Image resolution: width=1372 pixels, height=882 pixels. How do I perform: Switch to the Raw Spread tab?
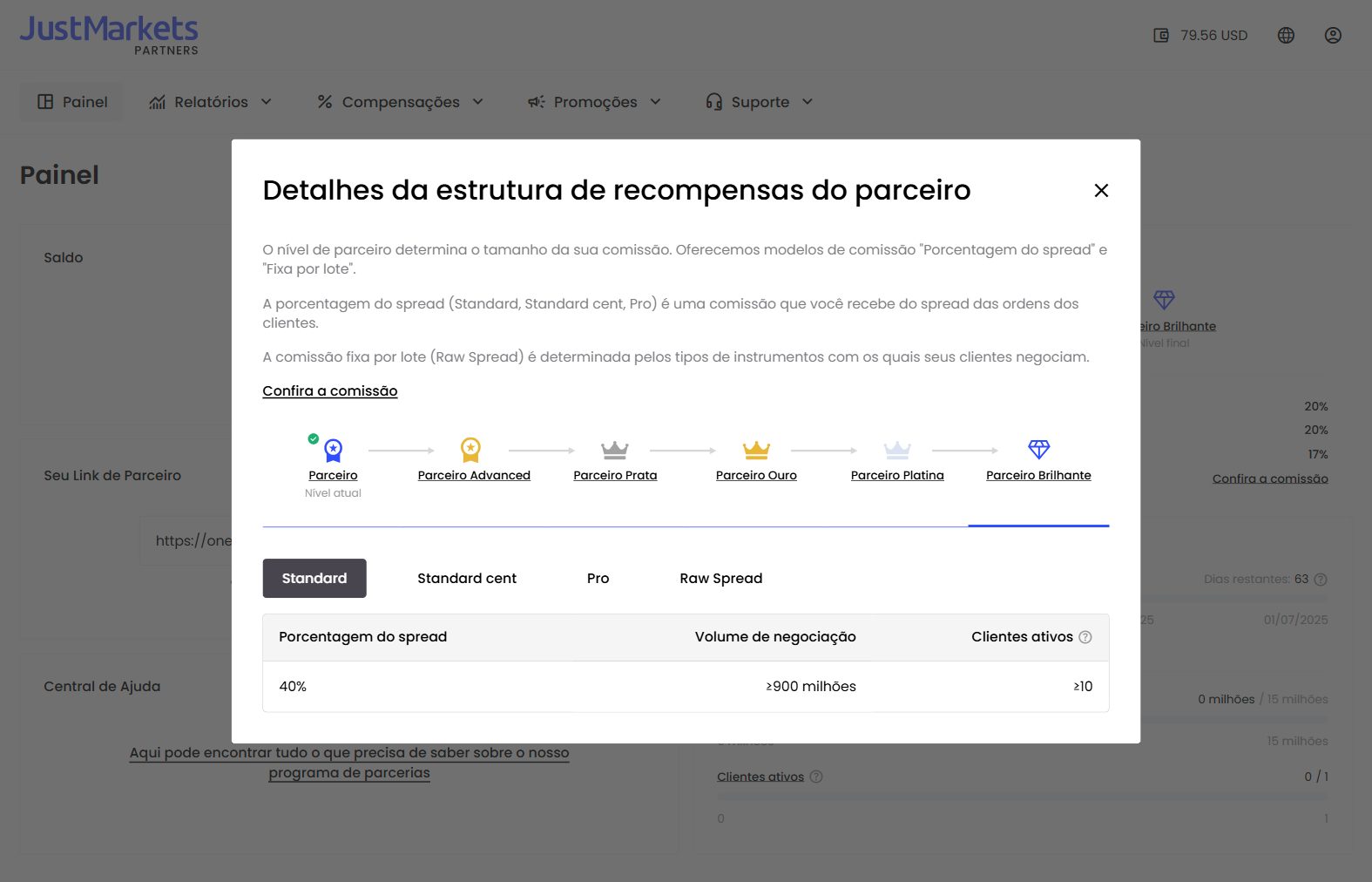coord(721,579)
